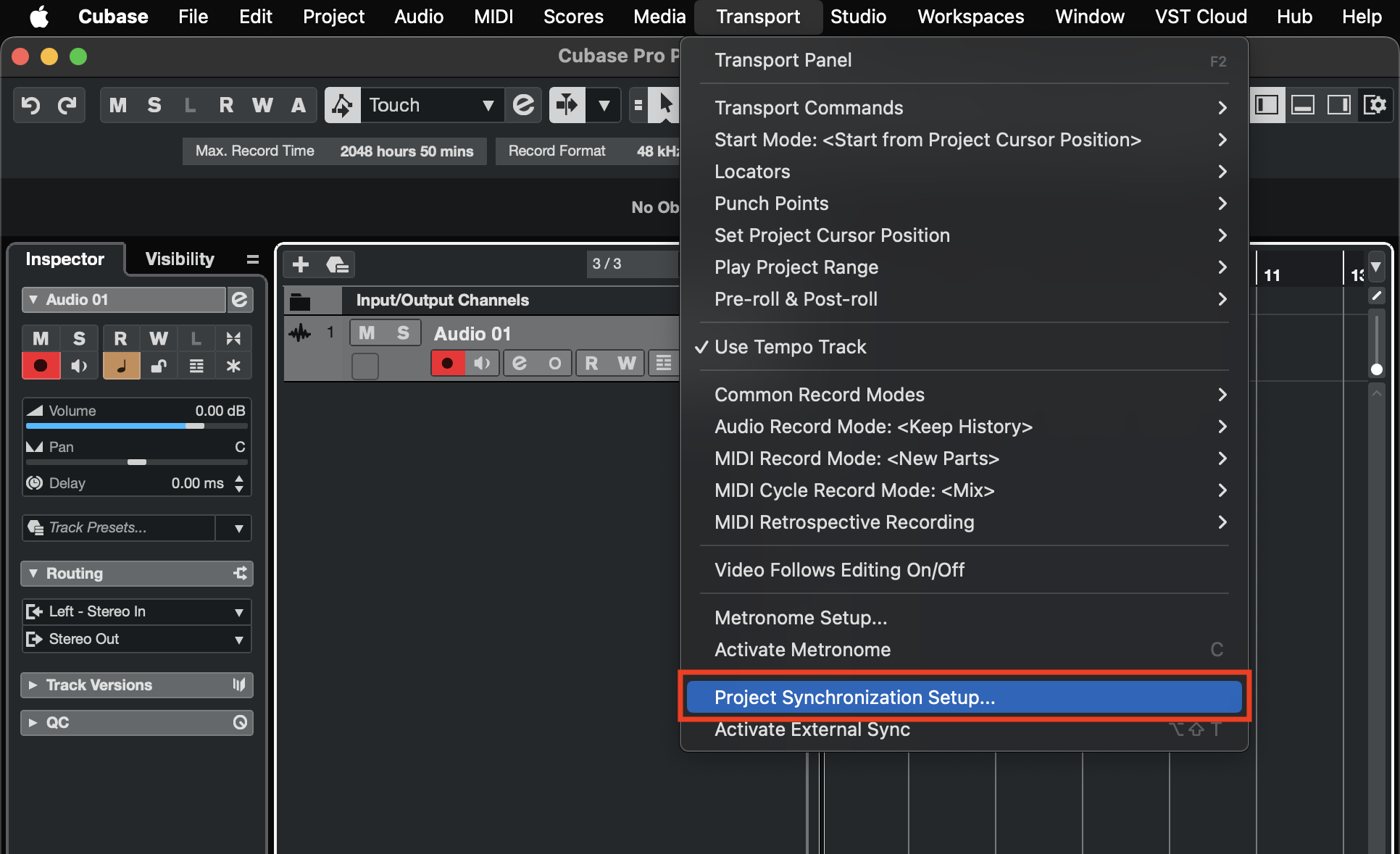Viewport: 1400px width, 854px height.
Task: Open the Punch Points submenu entry
Action: (964, 204)
